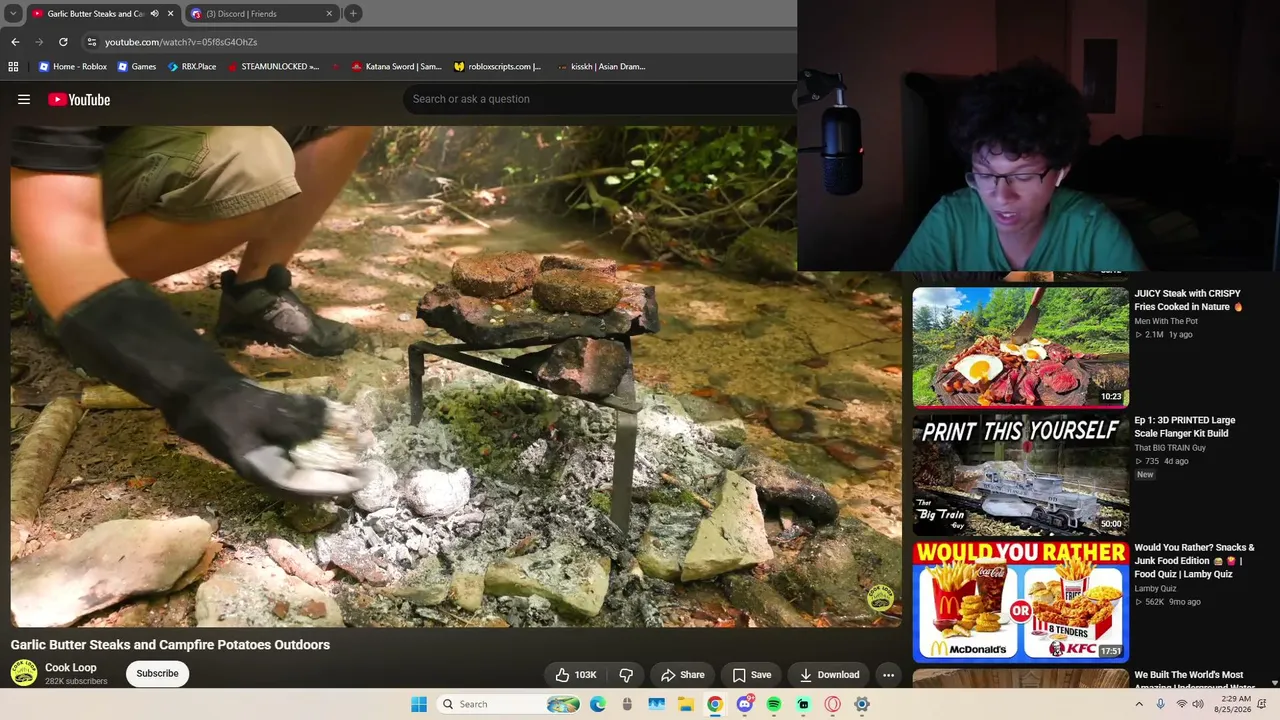Screen dimensions: 1280x720
Task: Open Opera browser from taskbar
Action: click(832, 704)
